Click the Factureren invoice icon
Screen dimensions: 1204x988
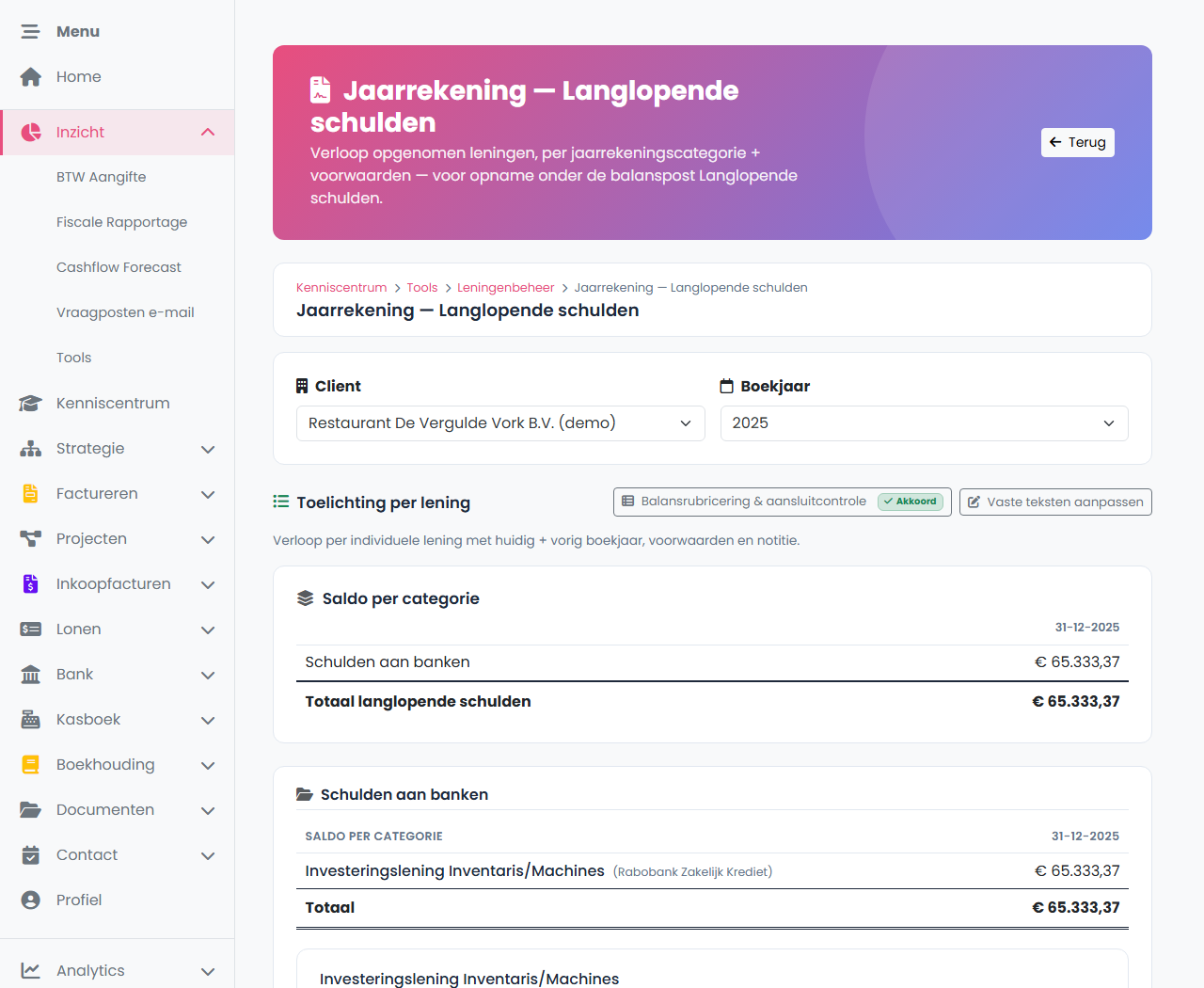[31, 494]
